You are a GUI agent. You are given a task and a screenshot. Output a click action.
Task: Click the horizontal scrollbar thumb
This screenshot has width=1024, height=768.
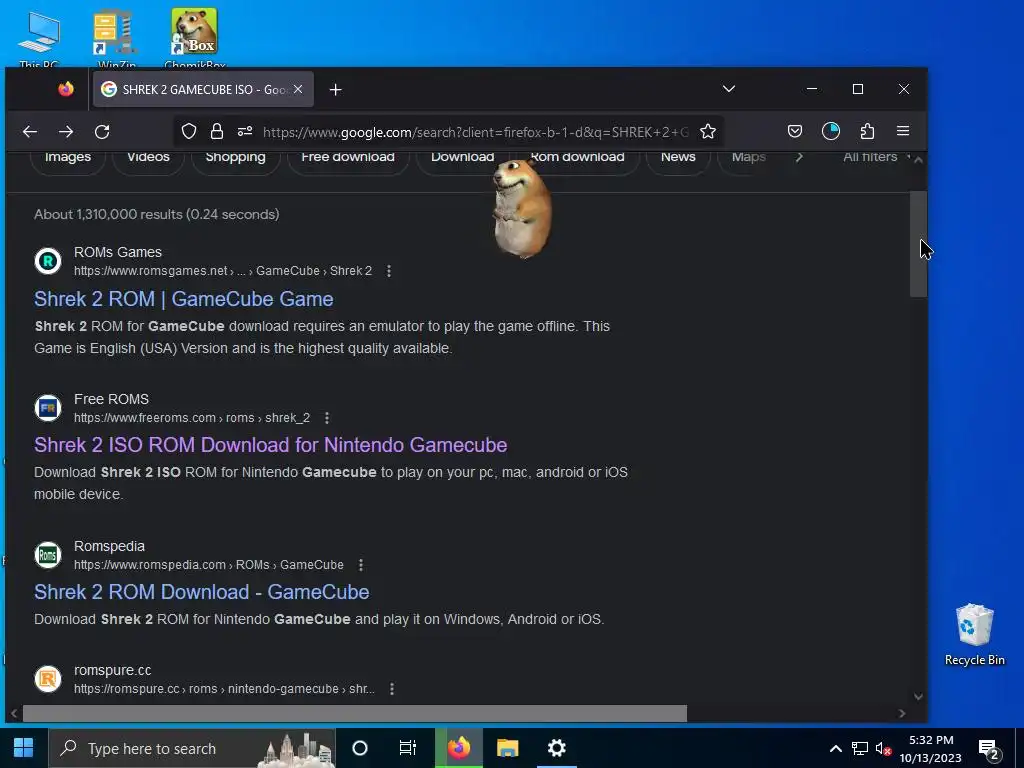[x=355, y=713]
